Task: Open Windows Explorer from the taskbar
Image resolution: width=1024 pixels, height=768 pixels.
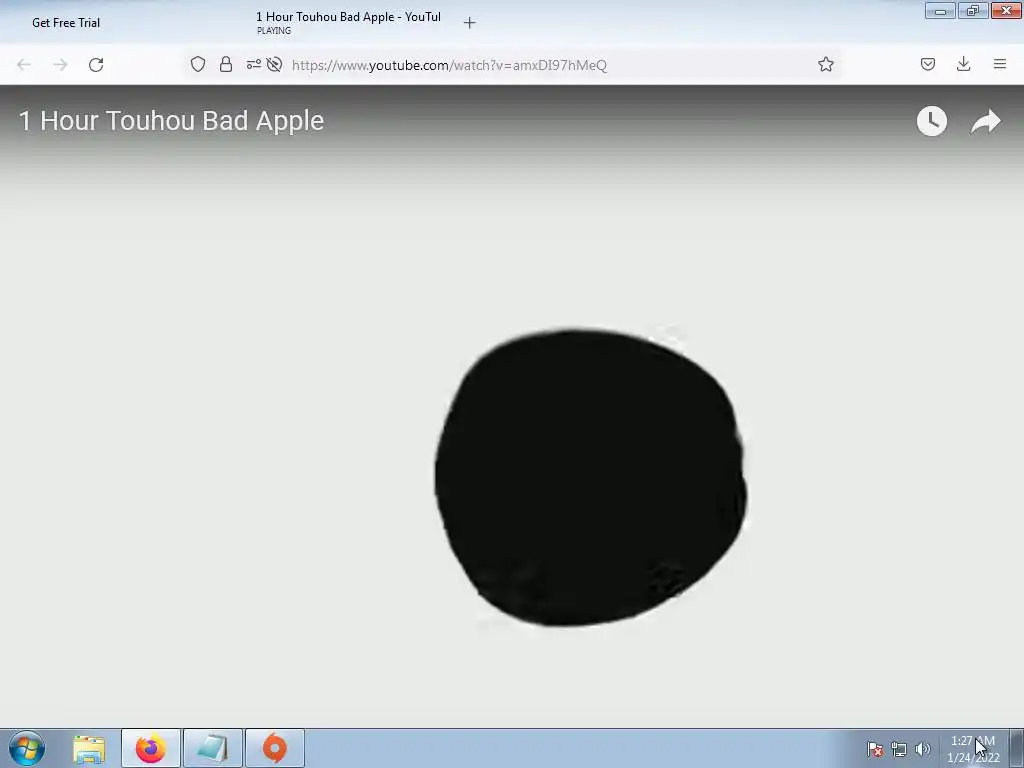Action: [89, 748]
